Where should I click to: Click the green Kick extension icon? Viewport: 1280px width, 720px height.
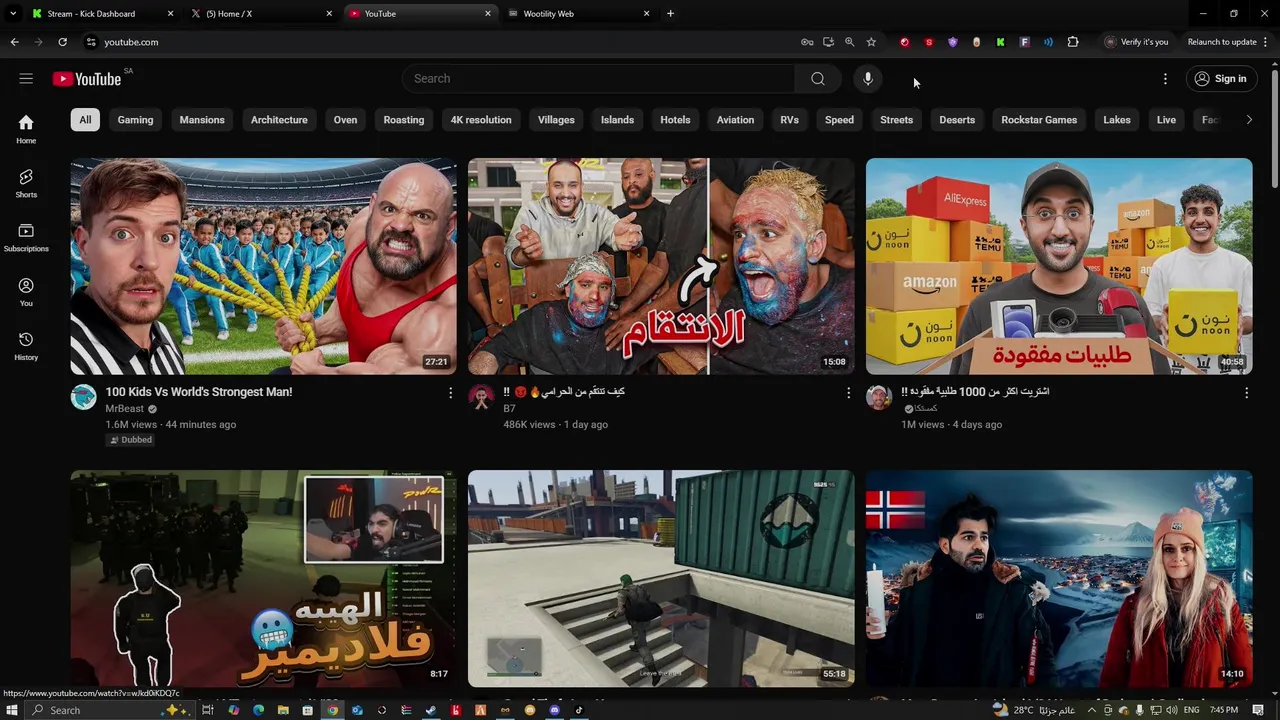pos(1000,42)
